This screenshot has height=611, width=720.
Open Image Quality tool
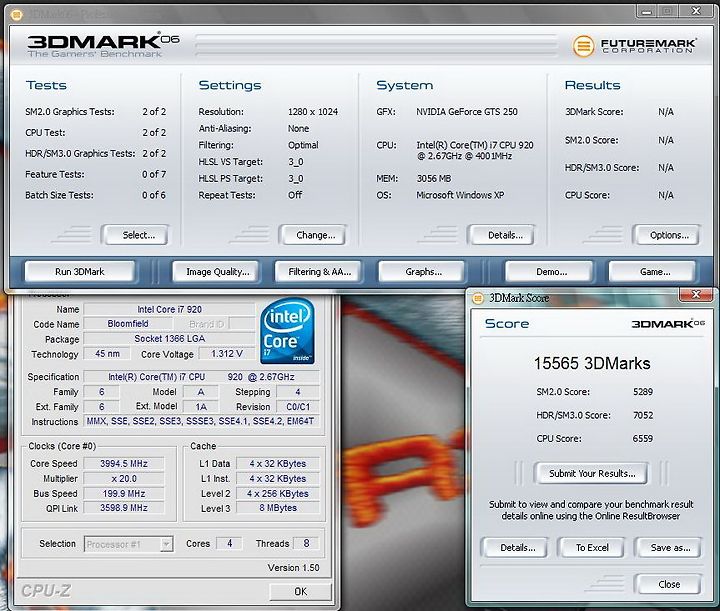click(218, 272)
